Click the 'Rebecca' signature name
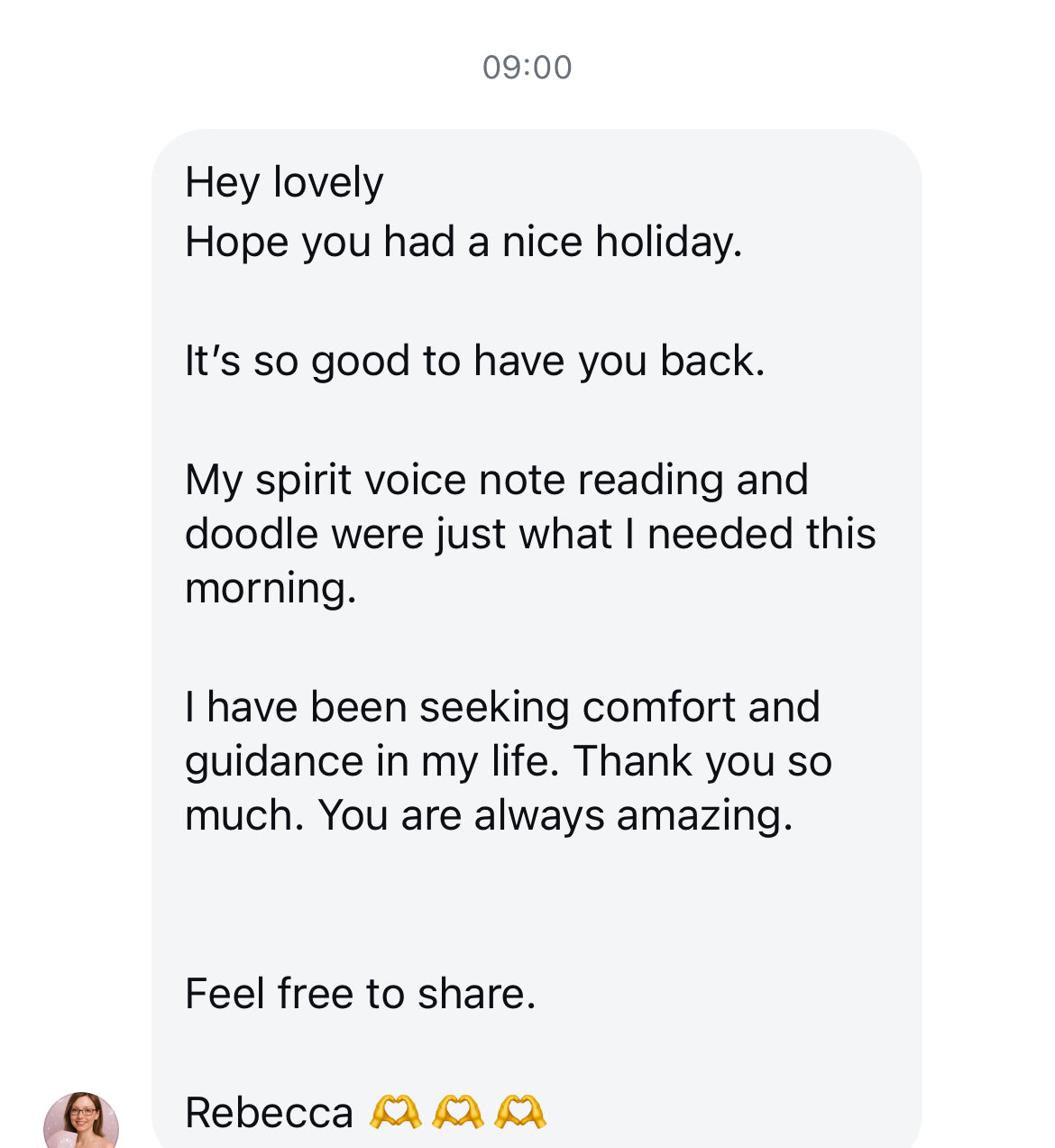The height and width of the screenshot is (1148, 1055). [x=269, y=1113]
